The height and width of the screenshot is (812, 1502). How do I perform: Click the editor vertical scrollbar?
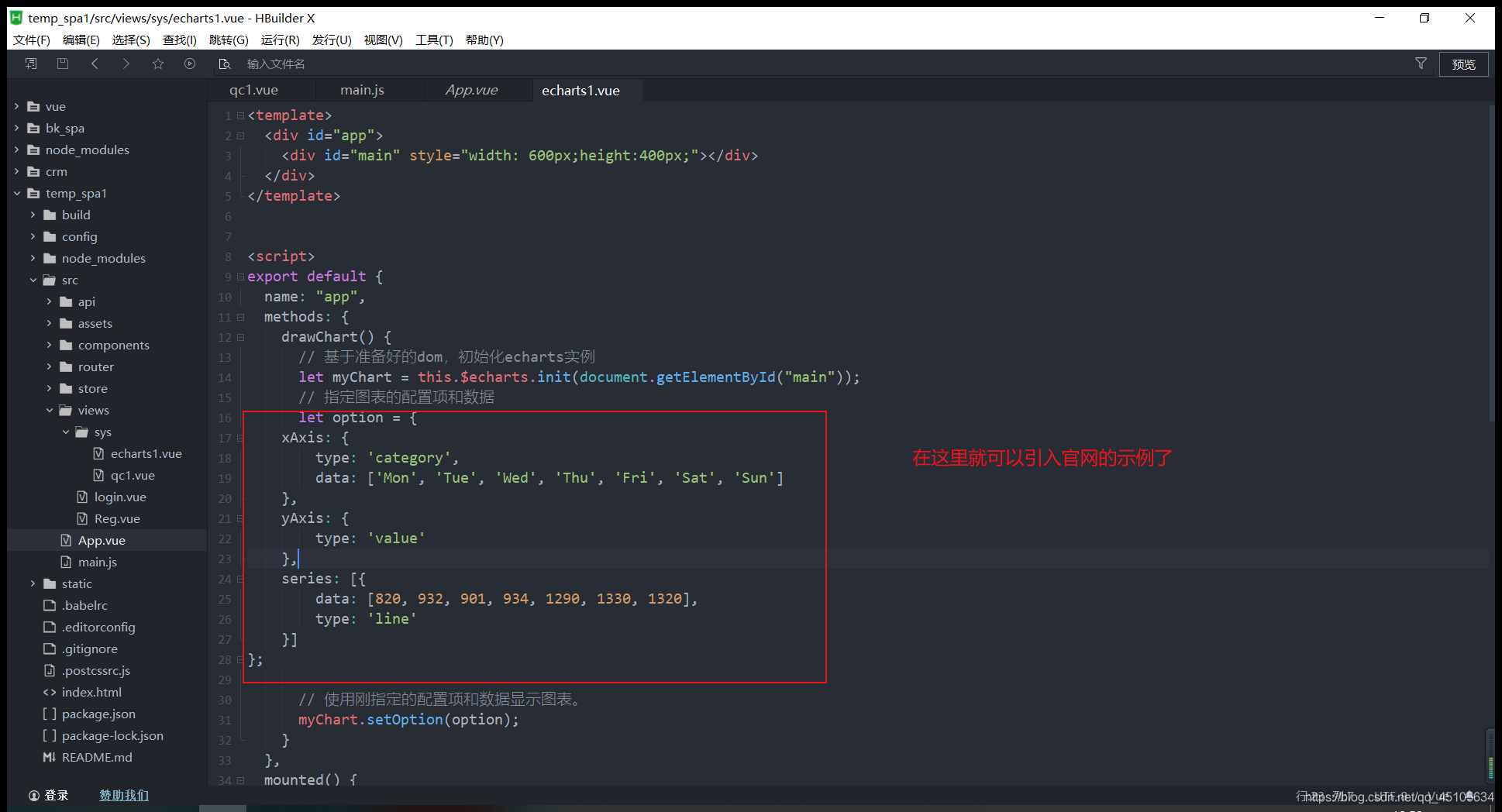[1491, 263]
